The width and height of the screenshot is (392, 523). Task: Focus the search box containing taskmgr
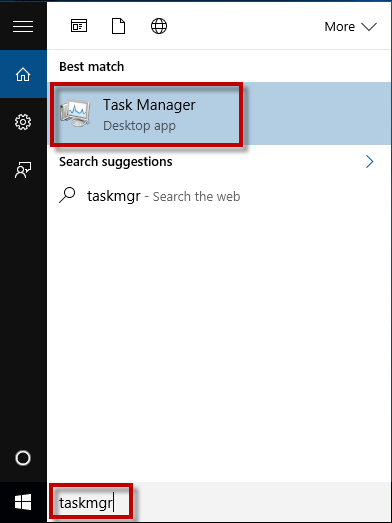coord(220,502)
